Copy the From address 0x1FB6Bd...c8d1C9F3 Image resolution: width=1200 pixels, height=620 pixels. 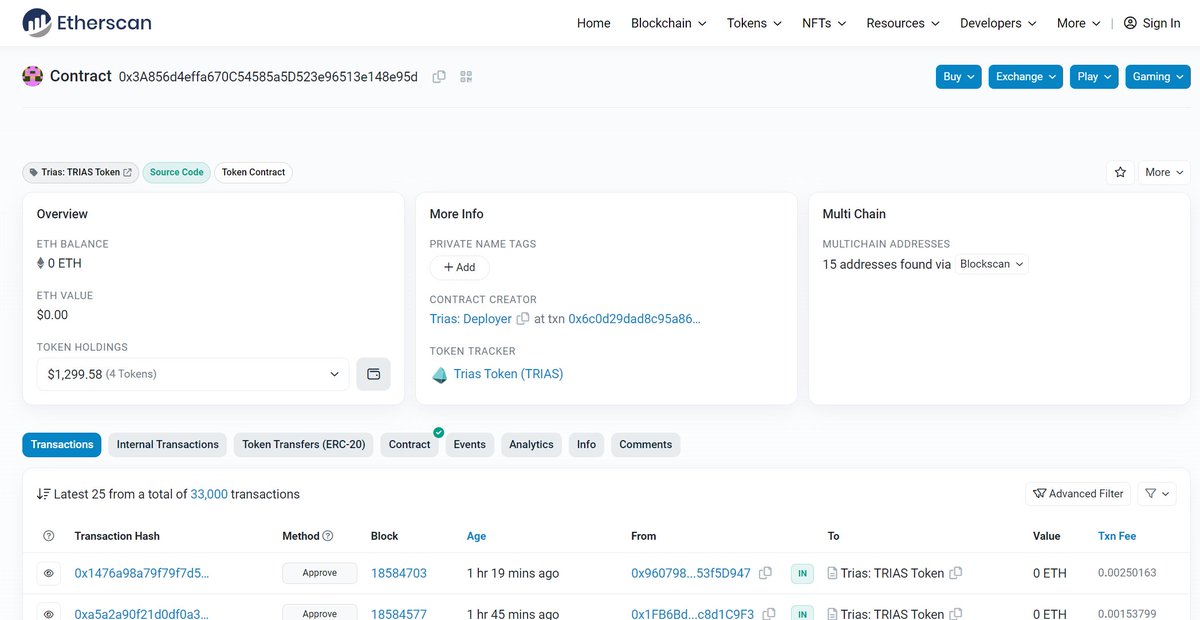click(x=768, y=613)
